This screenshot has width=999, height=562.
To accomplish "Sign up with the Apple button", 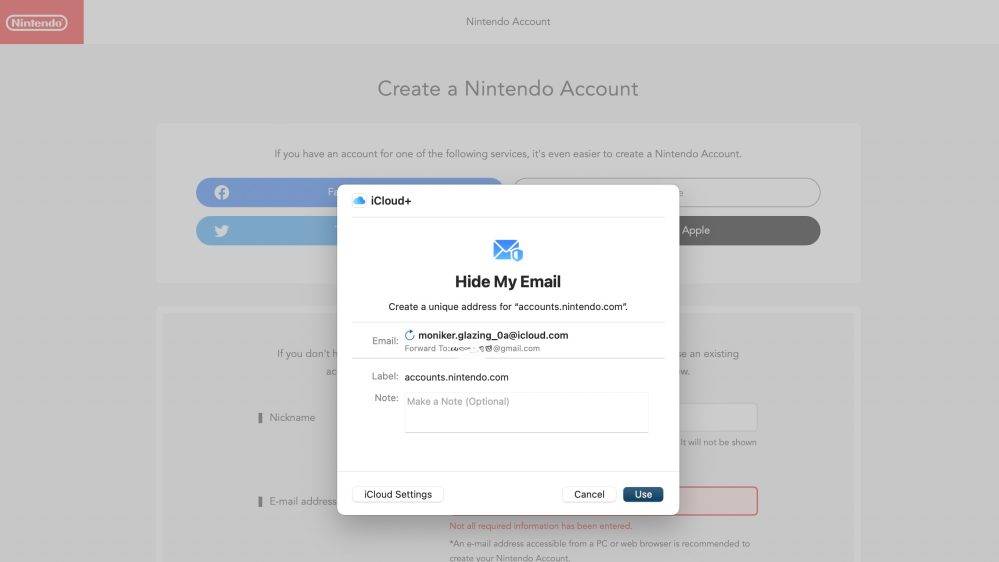I will pyautogui.click(x=748, y=230).
